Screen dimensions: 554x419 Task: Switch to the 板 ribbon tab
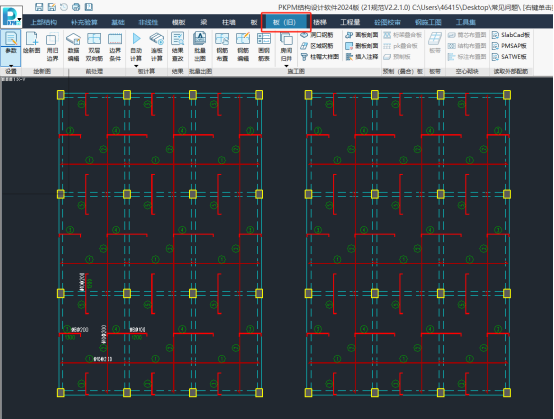[x=254, y=22]
